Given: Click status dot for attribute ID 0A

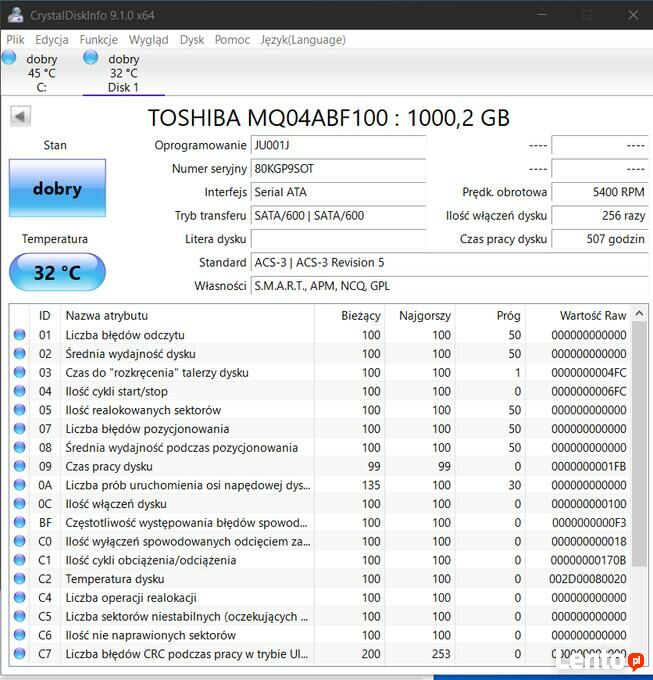Looking at the screenshot, I should click(20, 484).
